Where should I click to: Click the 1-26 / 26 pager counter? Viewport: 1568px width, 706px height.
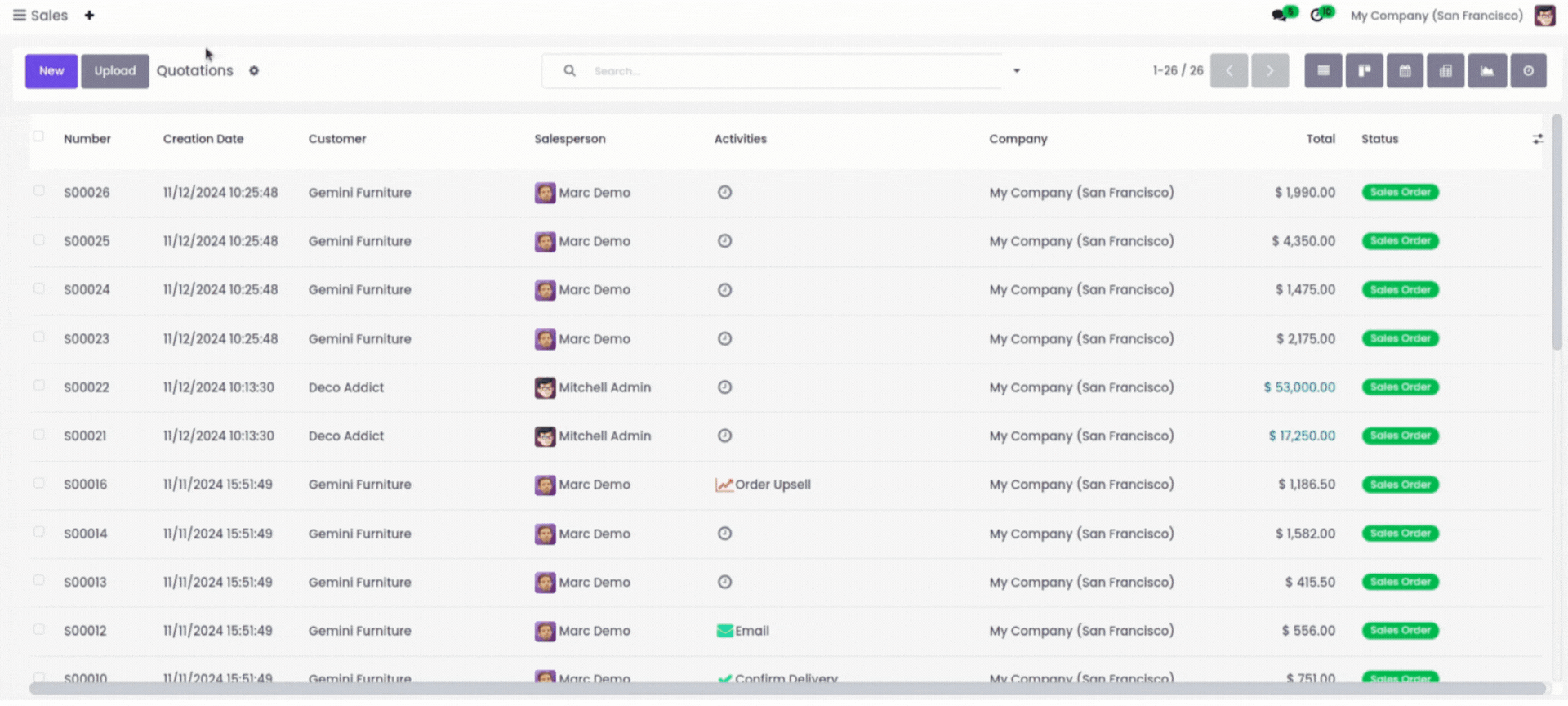tap(1178, 71)
